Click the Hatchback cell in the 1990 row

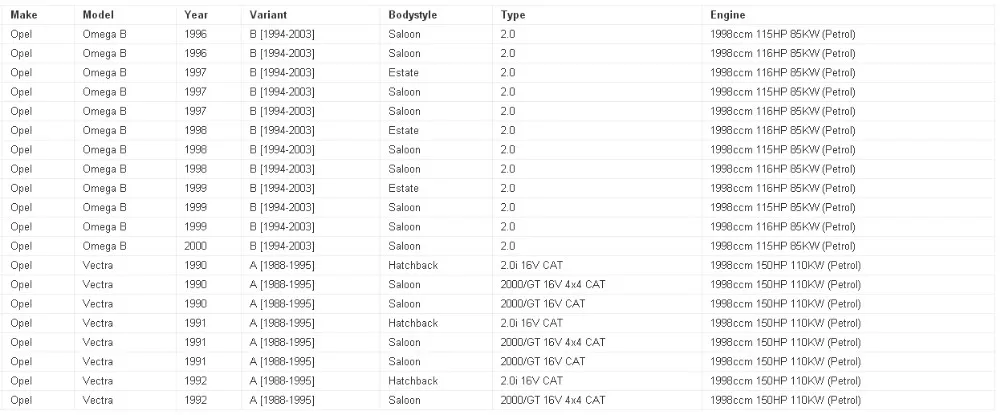click(x=413, y=265)
